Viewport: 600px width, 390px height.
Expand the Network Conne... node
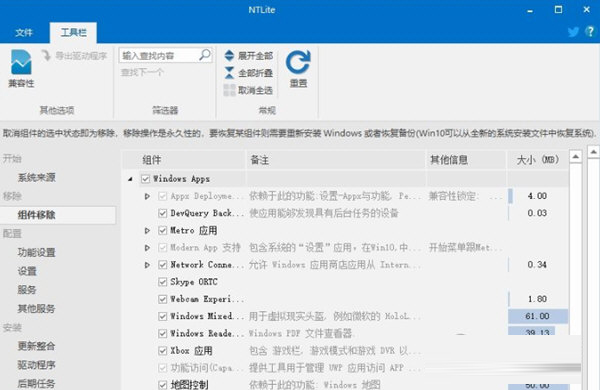[x=147, y=264]
